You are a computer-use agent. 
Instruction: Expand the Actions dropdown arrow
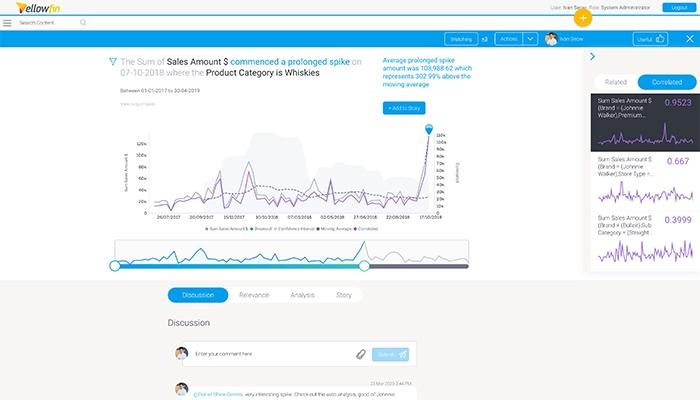tap(530, 39)
